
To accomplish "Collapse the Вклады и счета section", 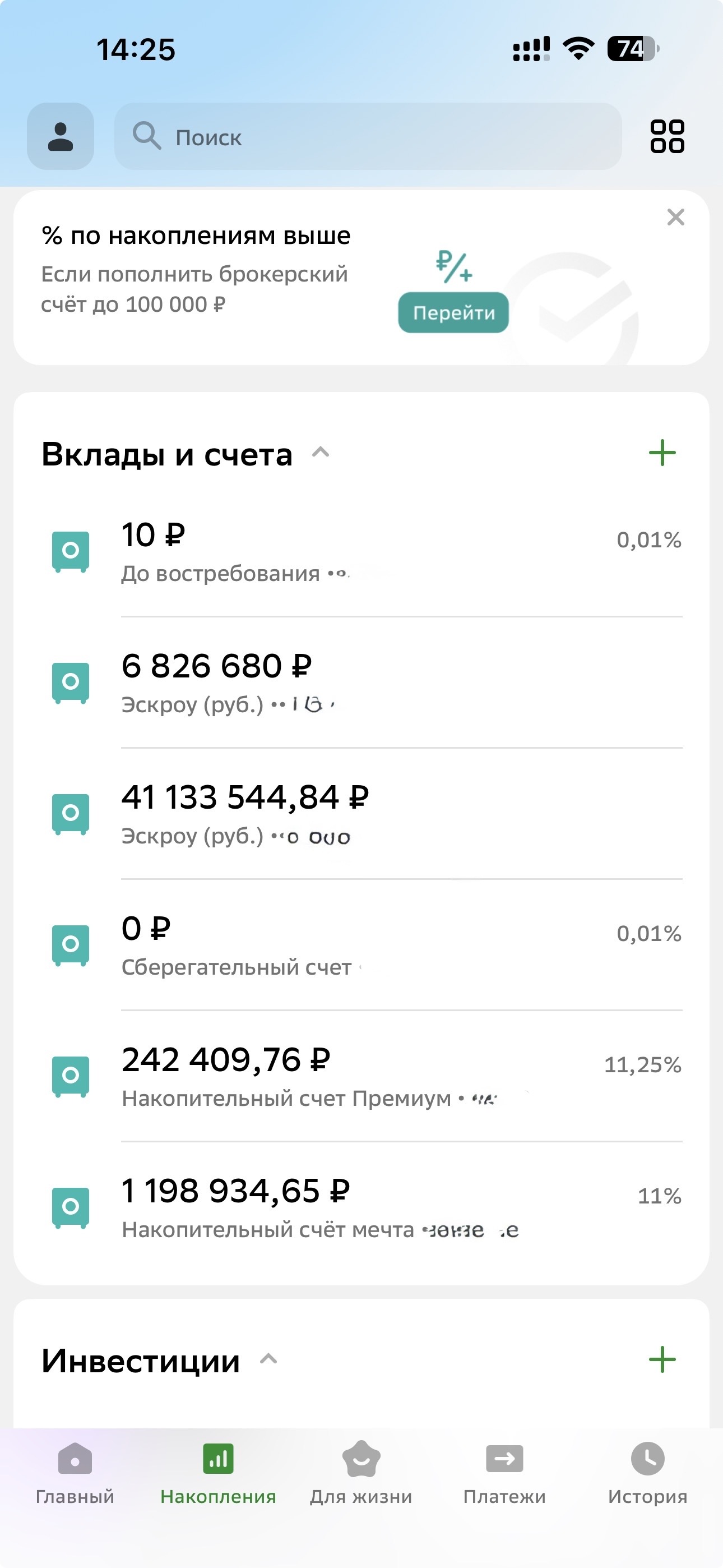I will 321,452.
